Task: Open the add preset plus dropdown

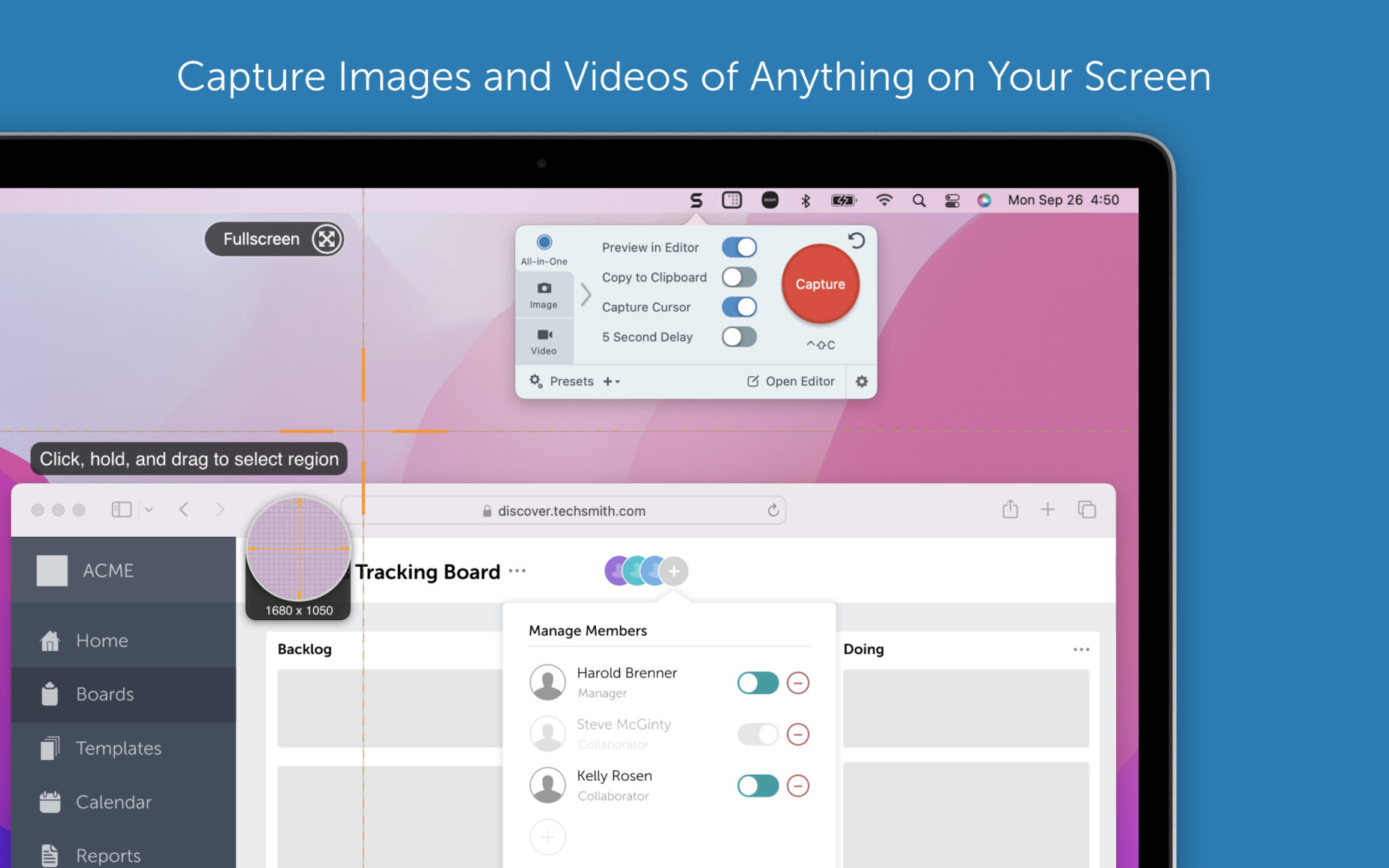Action: click(x=611, y=381)
